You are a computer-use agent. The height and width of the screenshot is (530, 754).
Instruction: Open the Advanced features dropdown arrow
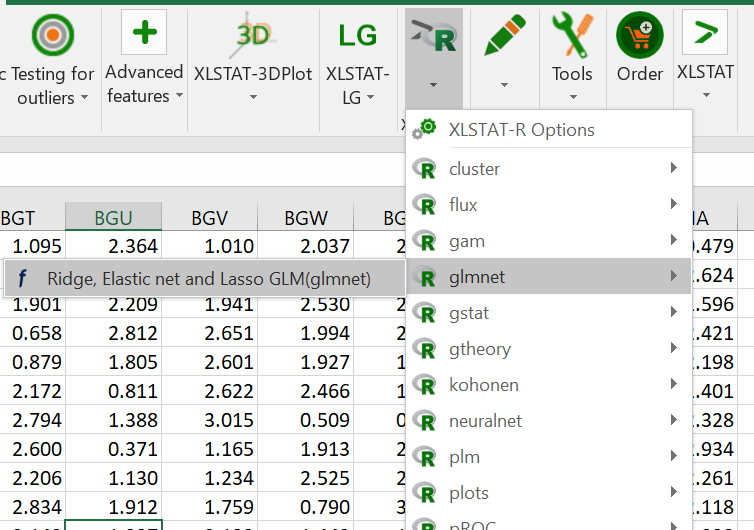click(x=179, y=97)
